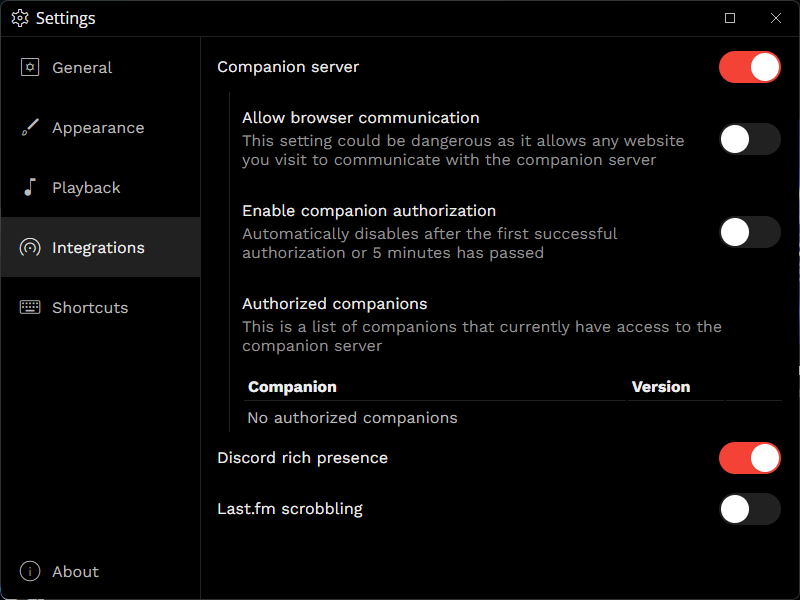Open the General settings tab
The width and height of the screenshot is (800, 600).
point(82,68)
